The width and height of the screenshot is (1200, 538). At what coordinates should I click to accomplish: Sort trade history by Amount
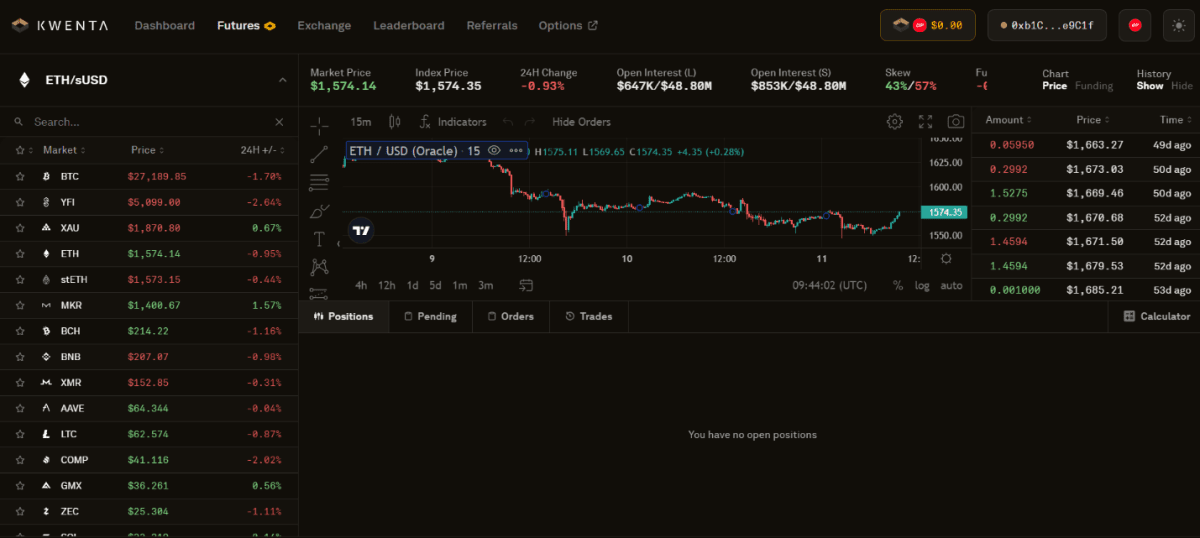coord(1008,120)
